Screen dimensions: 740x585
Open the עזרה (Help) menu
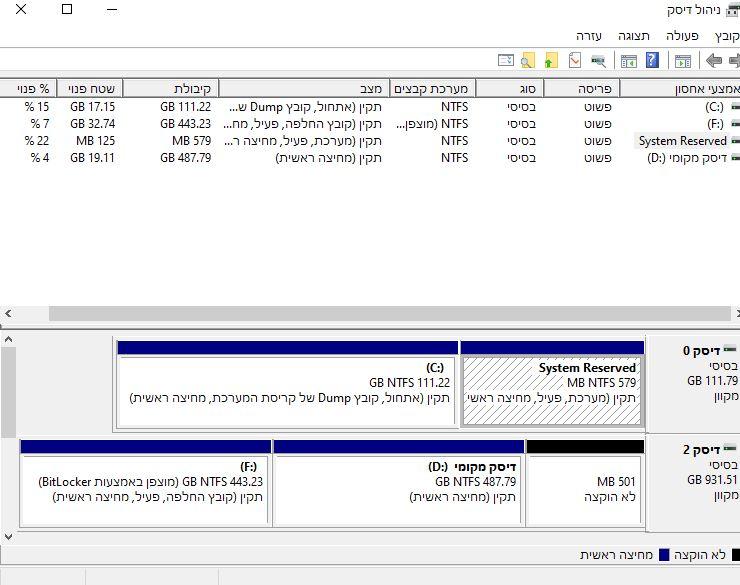point(589,36)
